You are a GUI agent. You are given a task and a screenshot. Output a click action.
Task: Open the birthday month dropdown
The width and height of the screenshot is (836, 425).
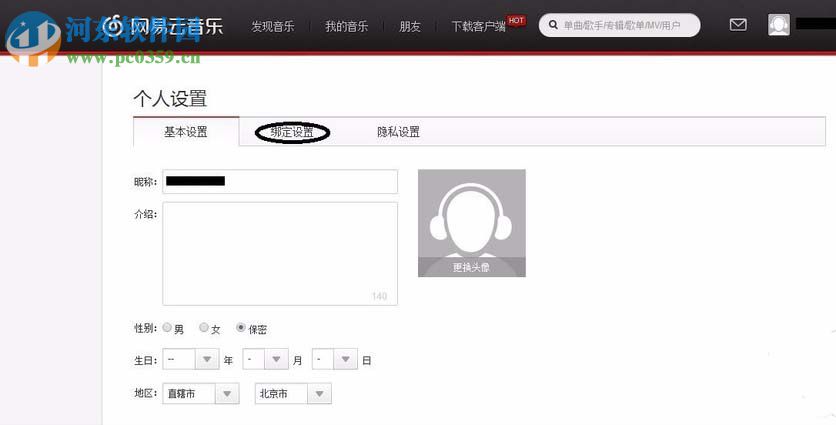[x=266, y=359]
